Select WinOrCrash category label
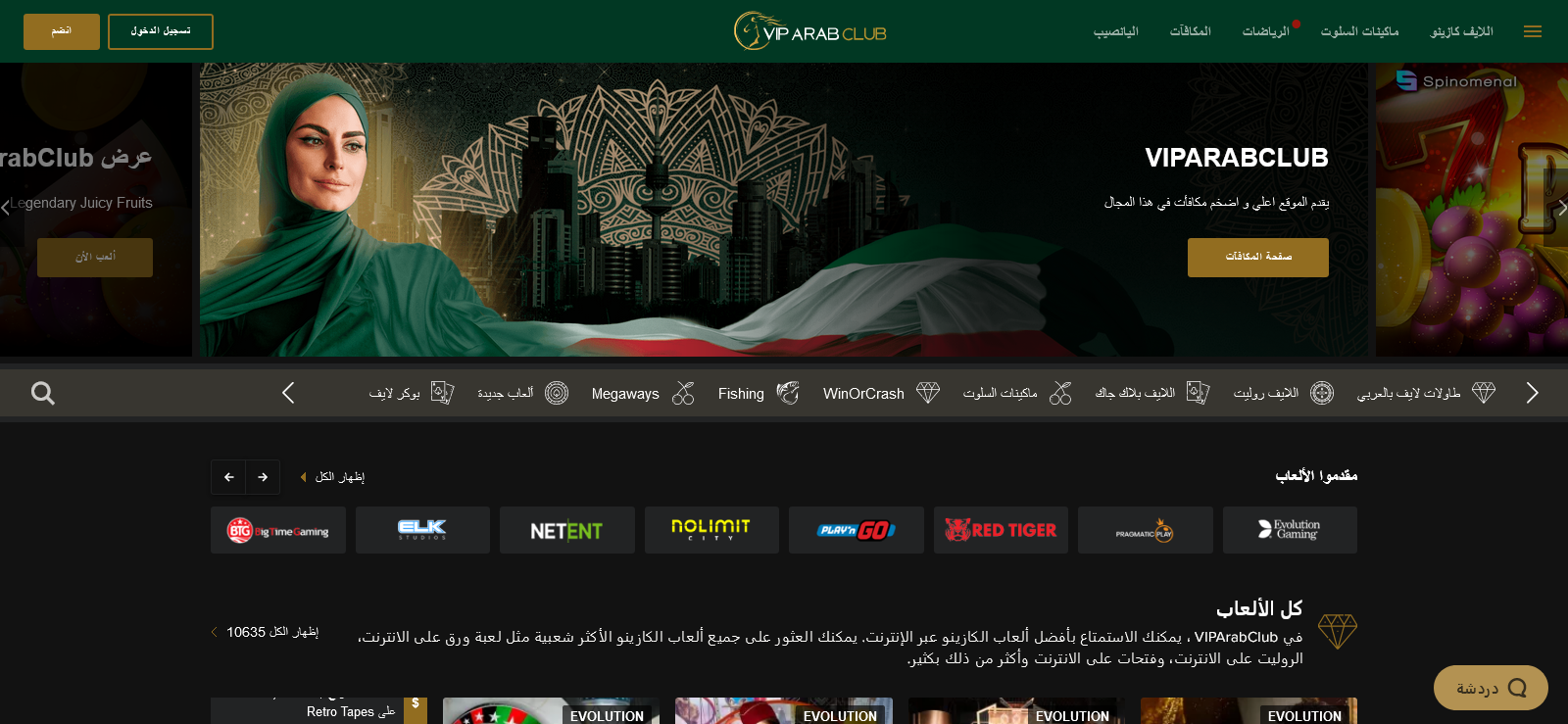This screenshot has height=724, width=1568. [x=863, y=394]
